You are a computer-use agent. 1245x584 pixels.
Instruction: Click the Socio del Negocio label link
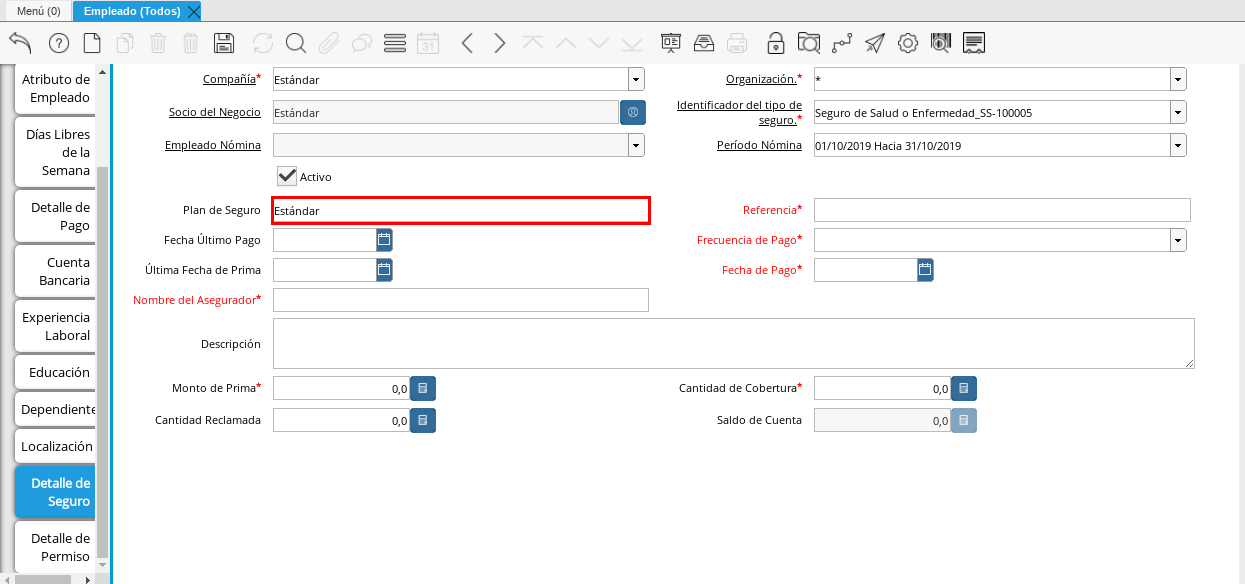(215, 112)
